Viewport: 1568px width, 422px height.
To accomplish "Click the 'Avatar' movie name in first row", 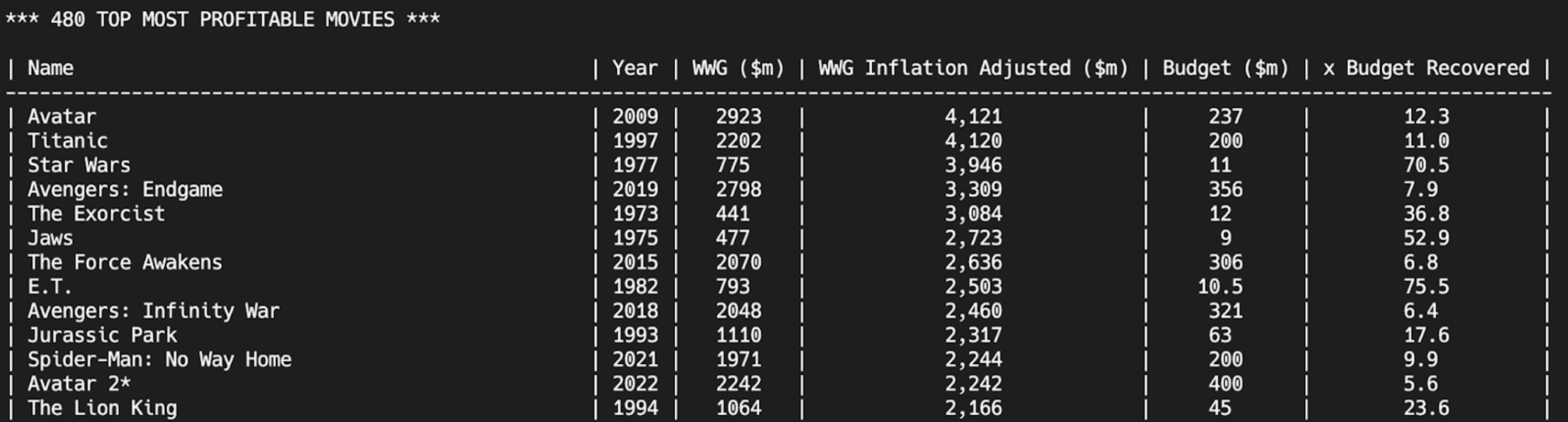I will point(61,116).
